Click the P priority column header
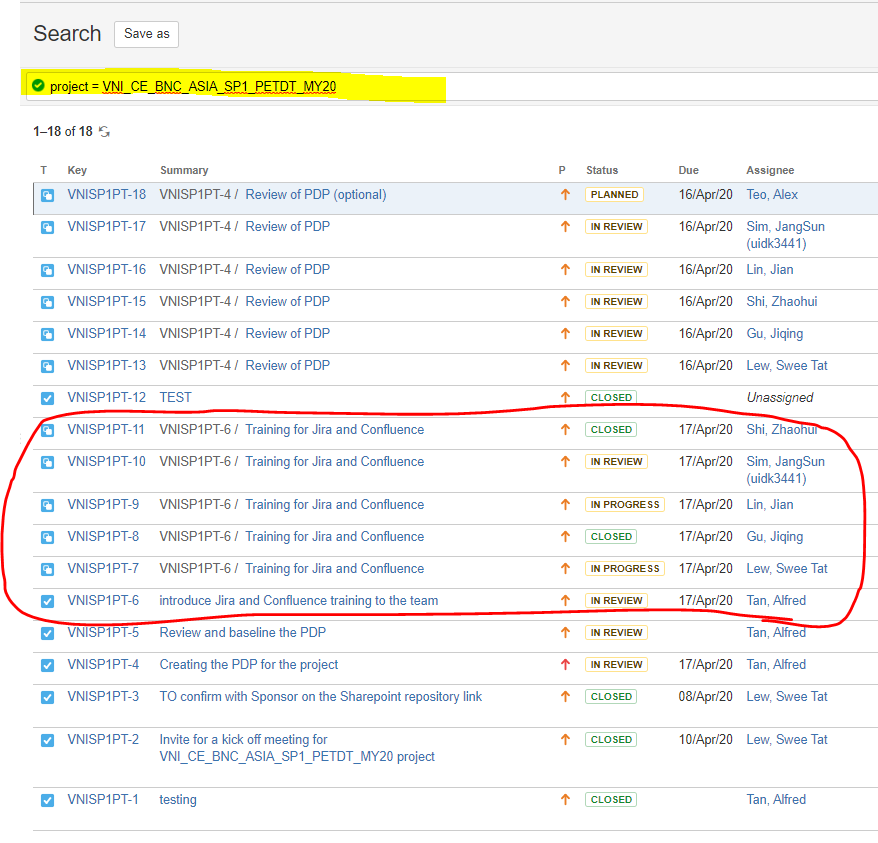This screenshot has height=843, width=878. click(x=562, y=170)
